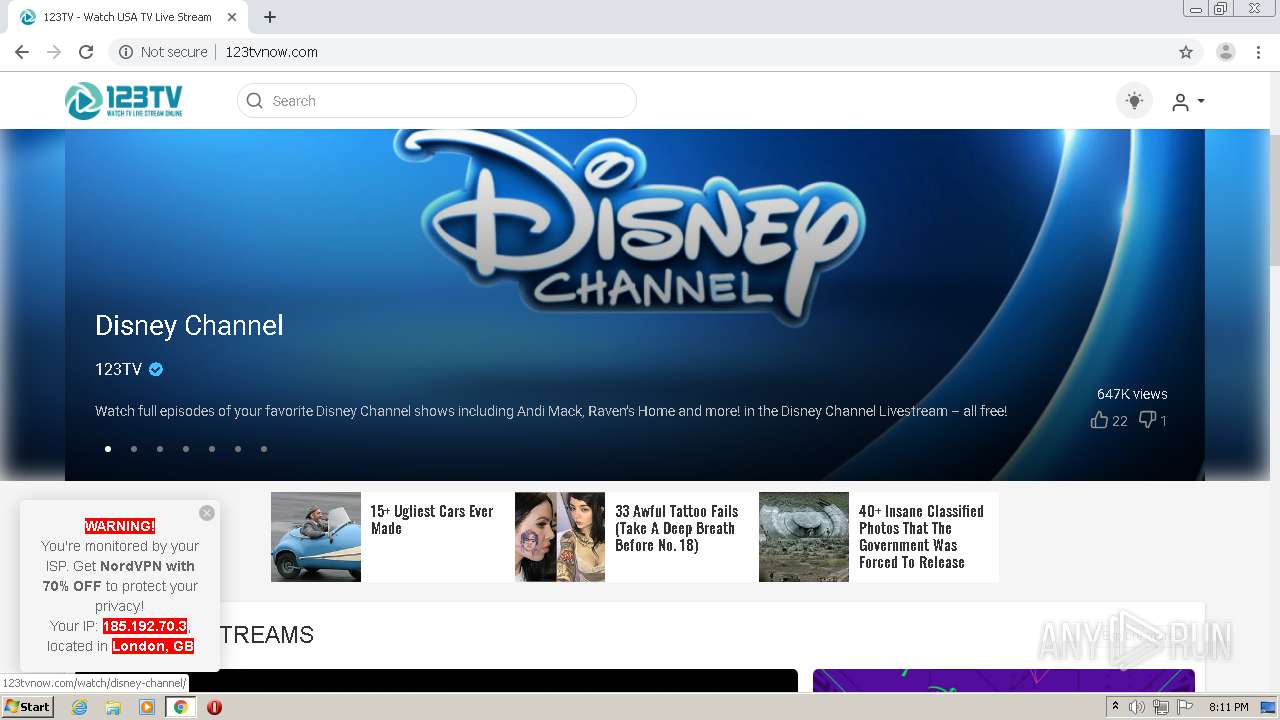This screenshot has width=1280, height=720.
Task: Select the fifth carousel slide dot
Action: pyautogui.click(x=212, y=449)
